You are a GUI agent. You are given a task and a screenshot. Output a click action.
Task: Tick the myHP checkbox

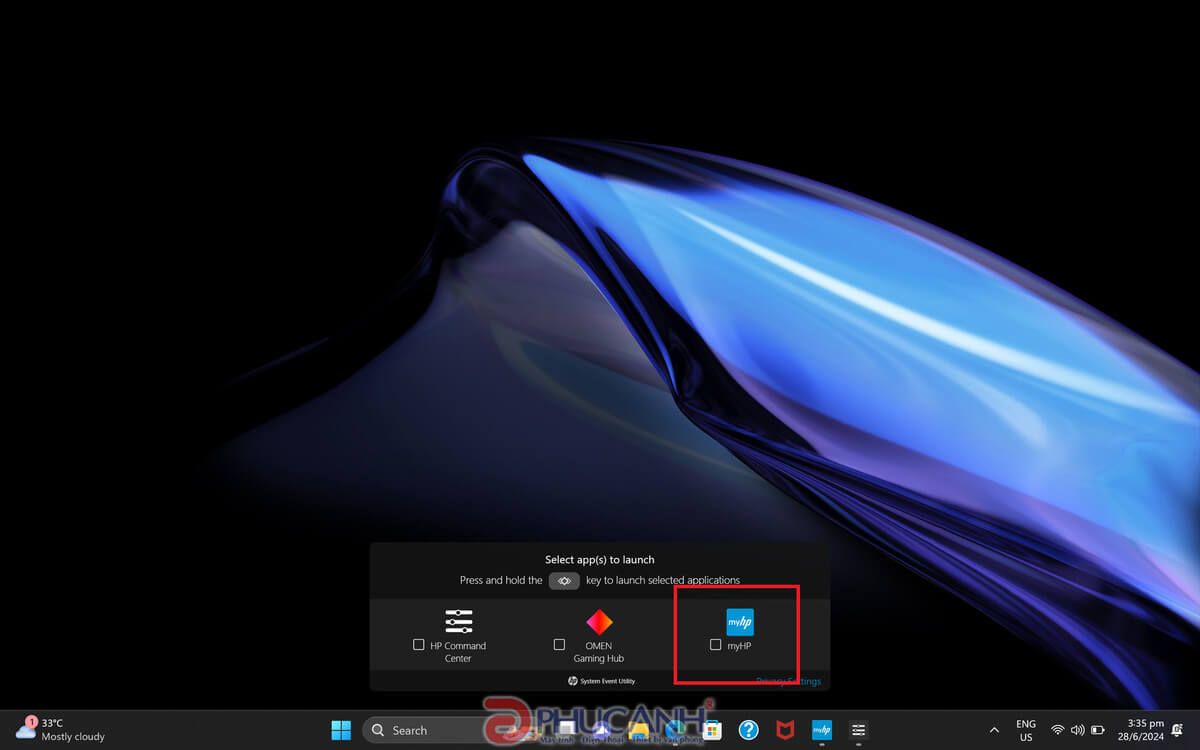point(715,645)
